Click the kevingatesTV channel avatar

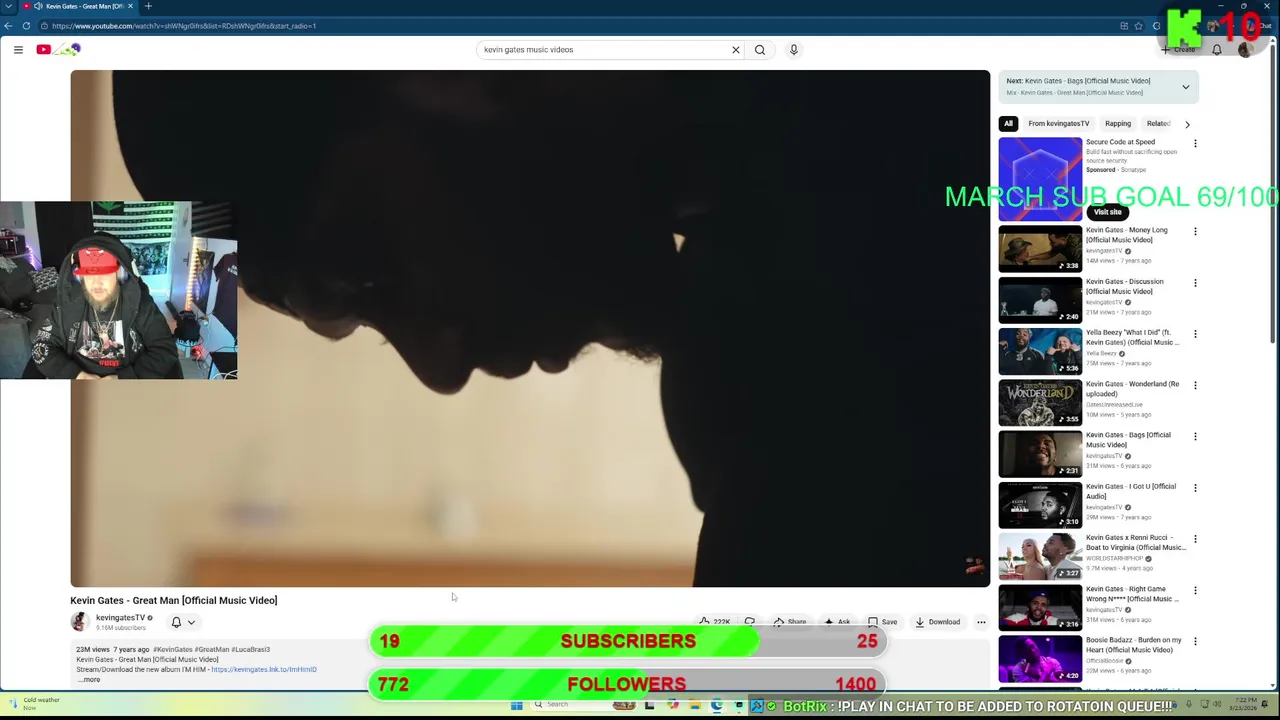click(80, 622)
